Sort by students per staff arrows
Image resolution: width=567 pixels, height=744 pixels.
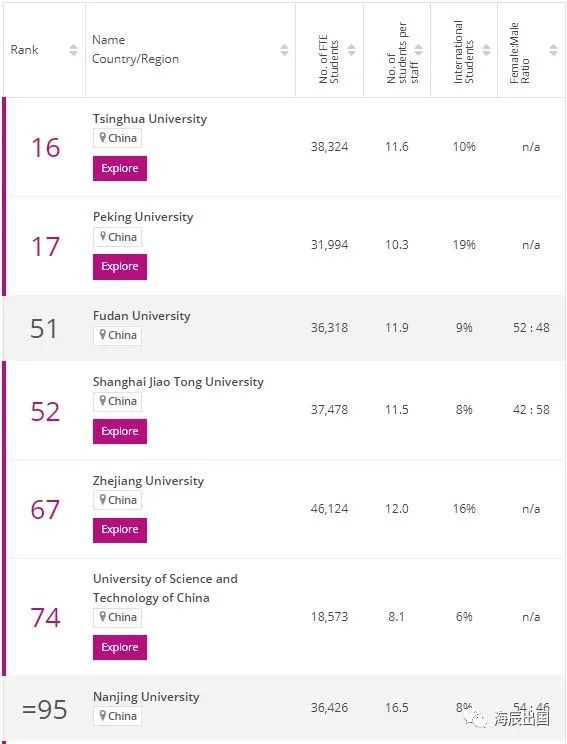418,50
